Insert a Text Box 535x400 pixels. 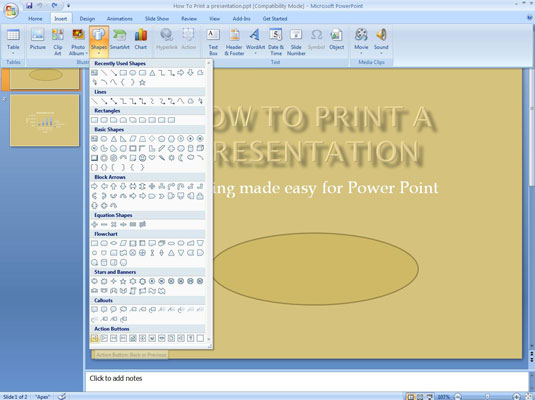[x=213, y=42]
